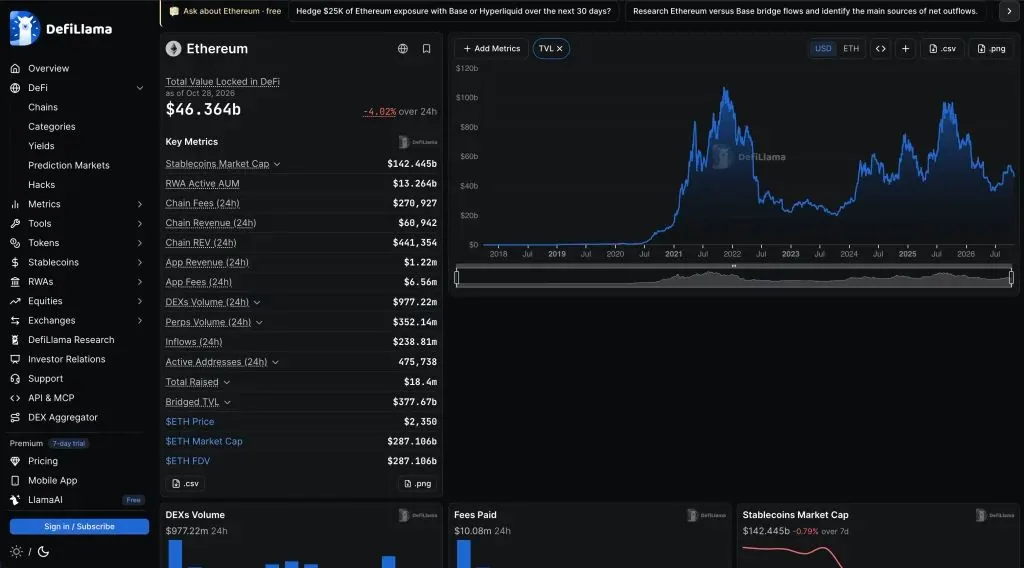Download Key Metrics .png
This screenshot has width=1024, height=568.
[x=417, y=484]
